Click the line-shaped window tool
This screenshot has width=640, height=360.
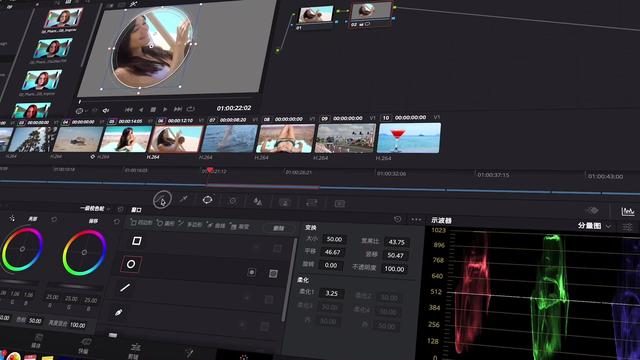125,288
